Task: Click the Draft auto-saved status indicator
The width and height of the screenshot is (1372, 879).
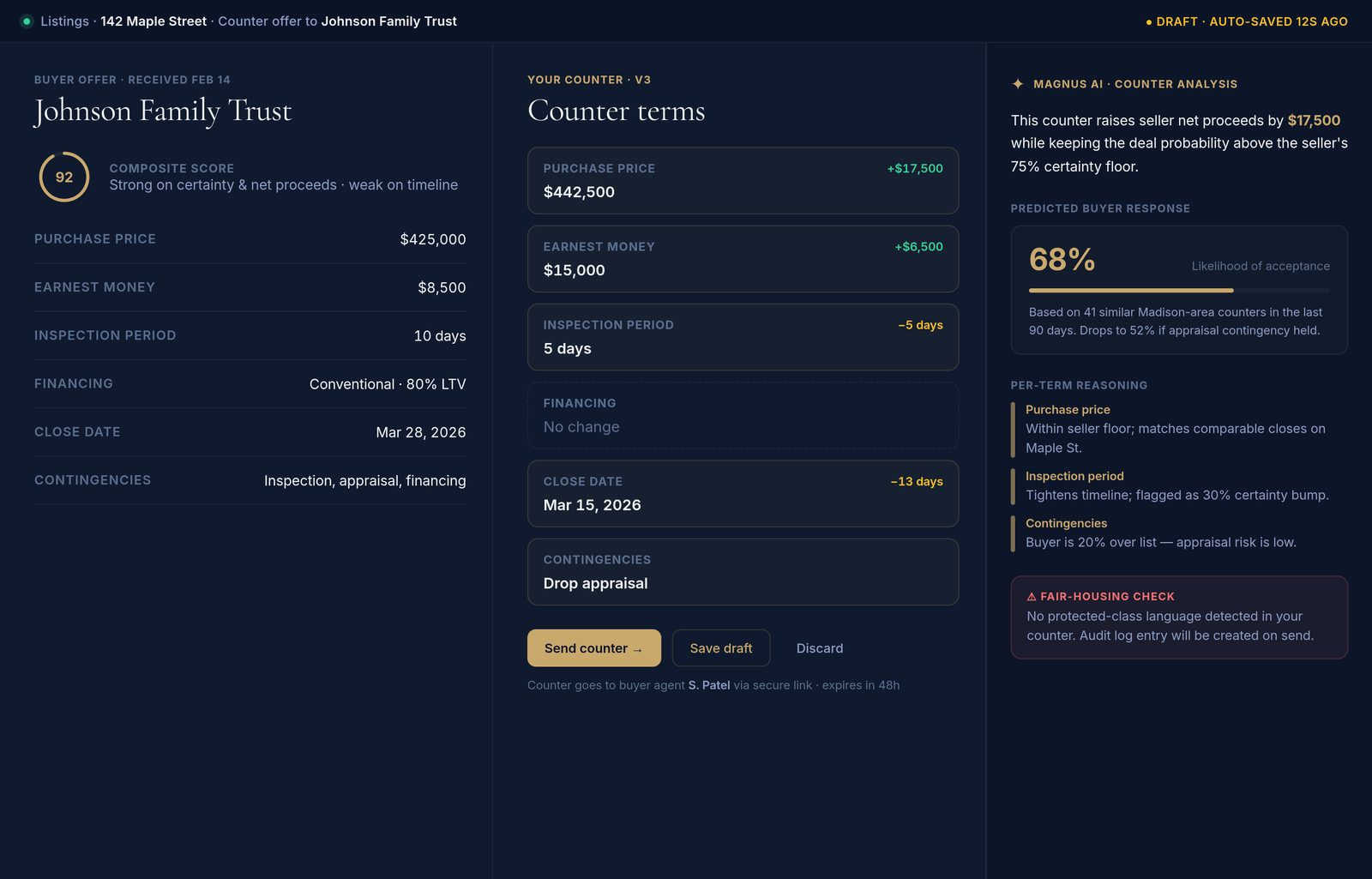Action: pos(1247,21)
